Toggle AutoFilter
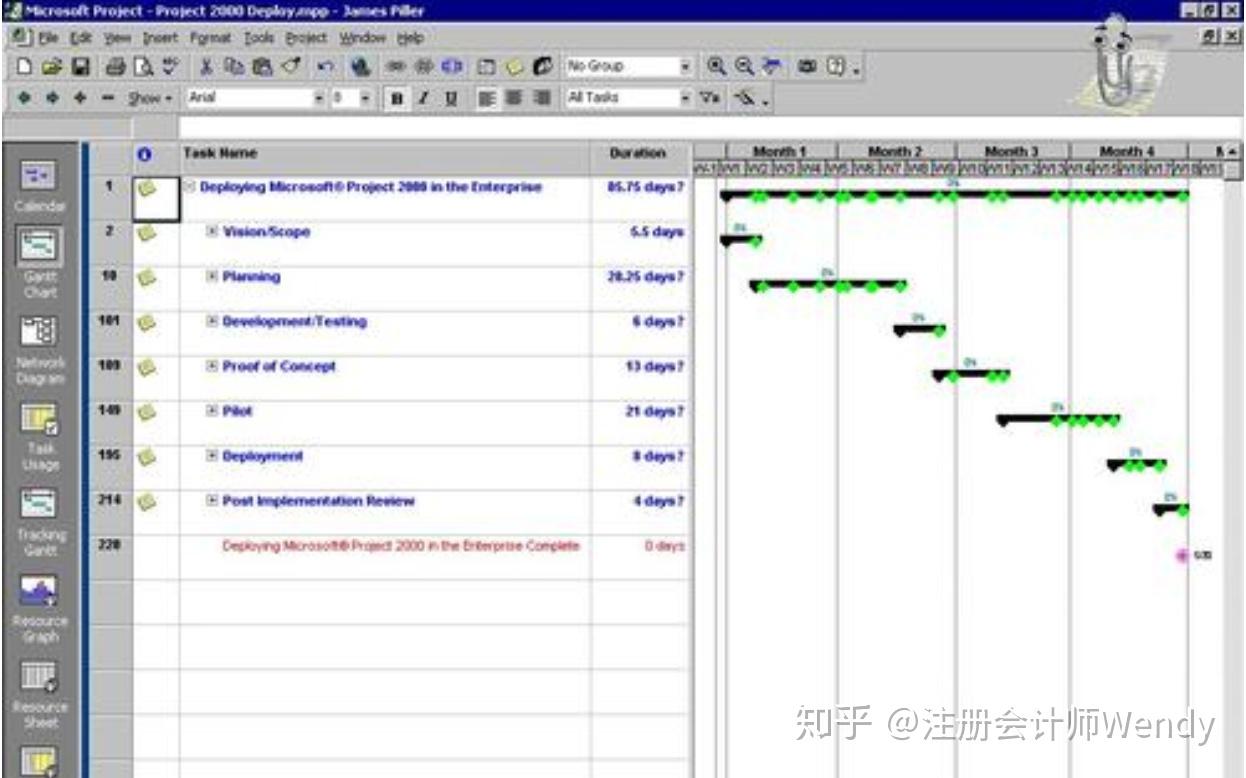 [709, 98]
